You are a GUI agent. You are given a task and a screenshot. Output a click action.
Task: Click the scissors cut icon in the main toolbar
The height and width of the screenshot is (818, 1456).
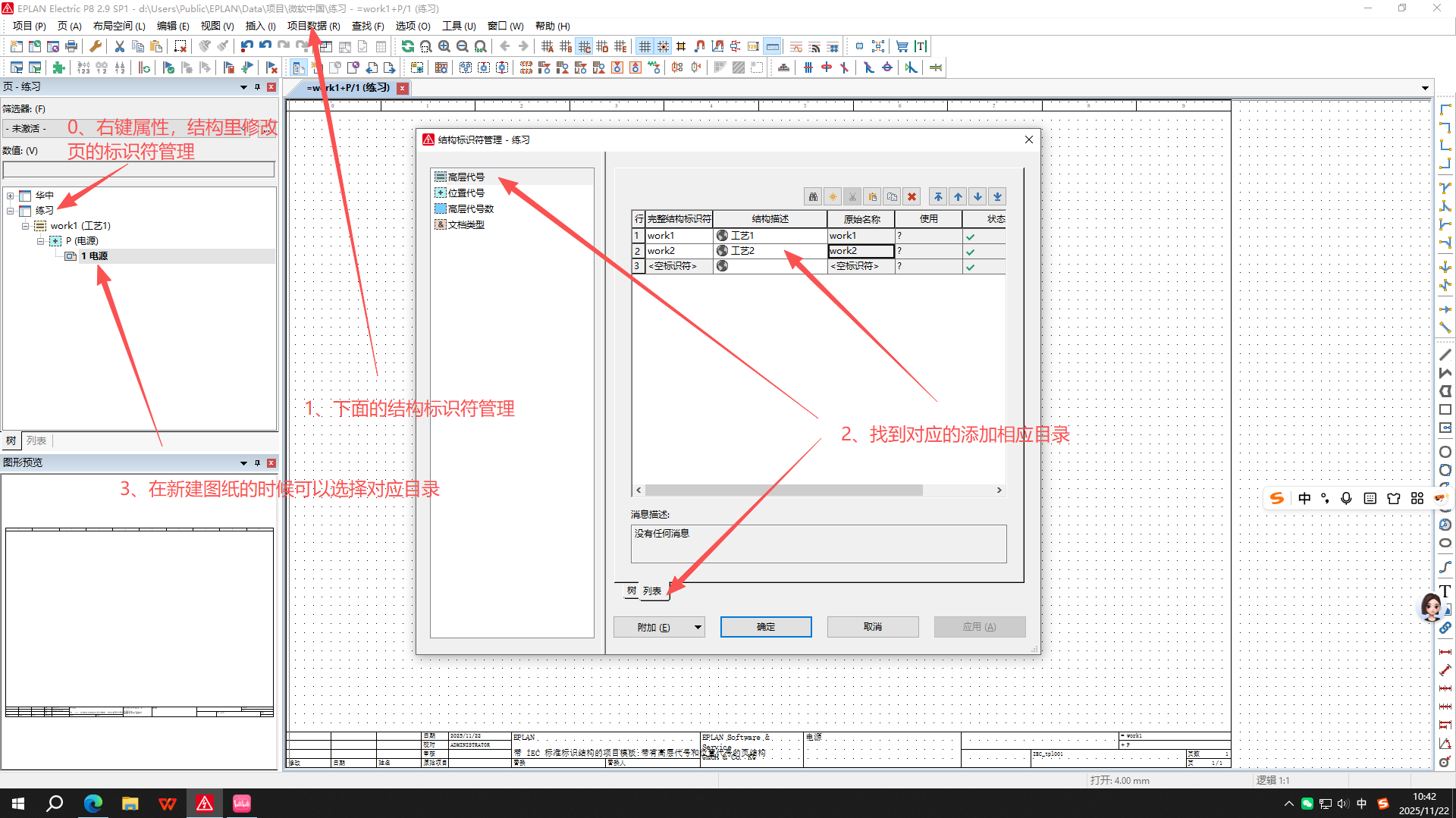tap(120, 47)
